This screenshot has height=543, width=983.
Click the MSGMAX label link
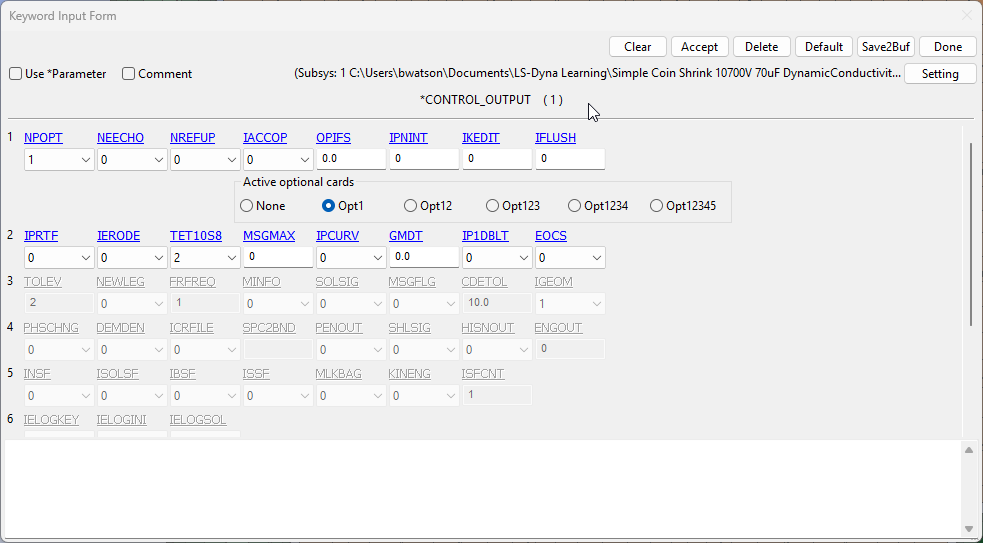[x=269, y=236]
